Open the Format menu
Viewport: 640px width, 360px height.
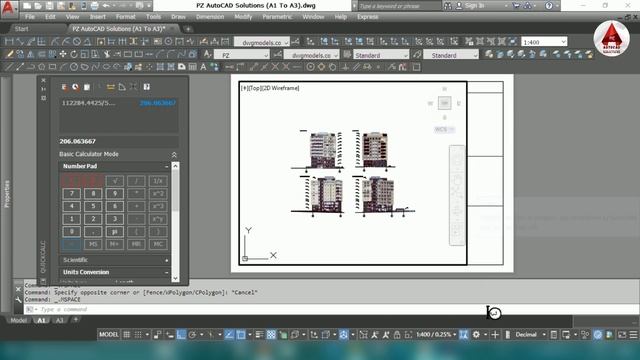[x=125, y=17]
